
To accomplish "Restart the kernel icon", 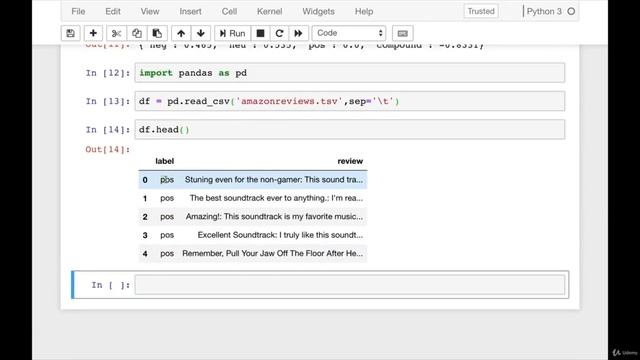I will coord(279,33).
